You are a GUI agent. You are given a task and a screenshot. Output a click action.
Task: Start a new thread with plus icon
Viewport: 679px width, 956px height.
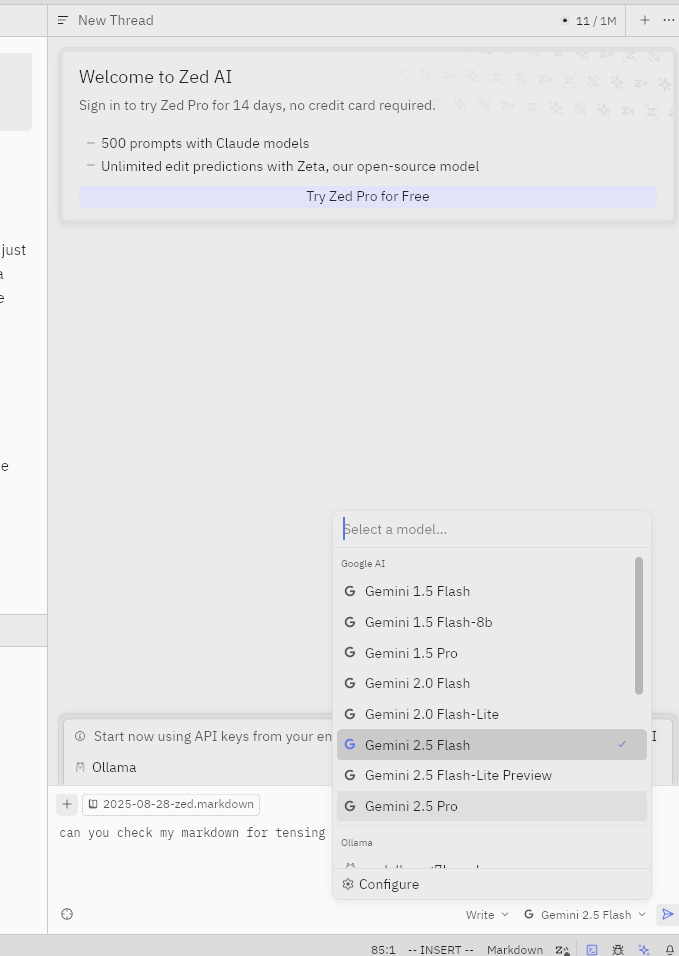(x=645, y=20)
